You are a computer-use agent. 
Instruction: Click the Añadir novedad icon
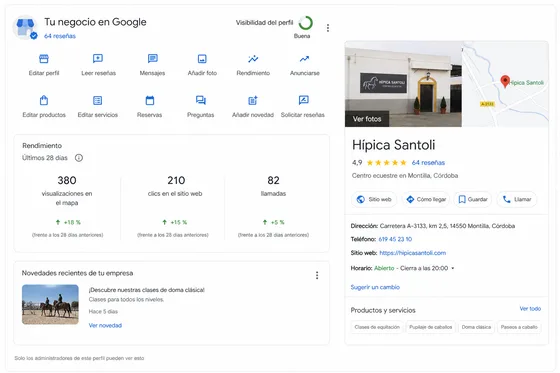coord(253,100)
